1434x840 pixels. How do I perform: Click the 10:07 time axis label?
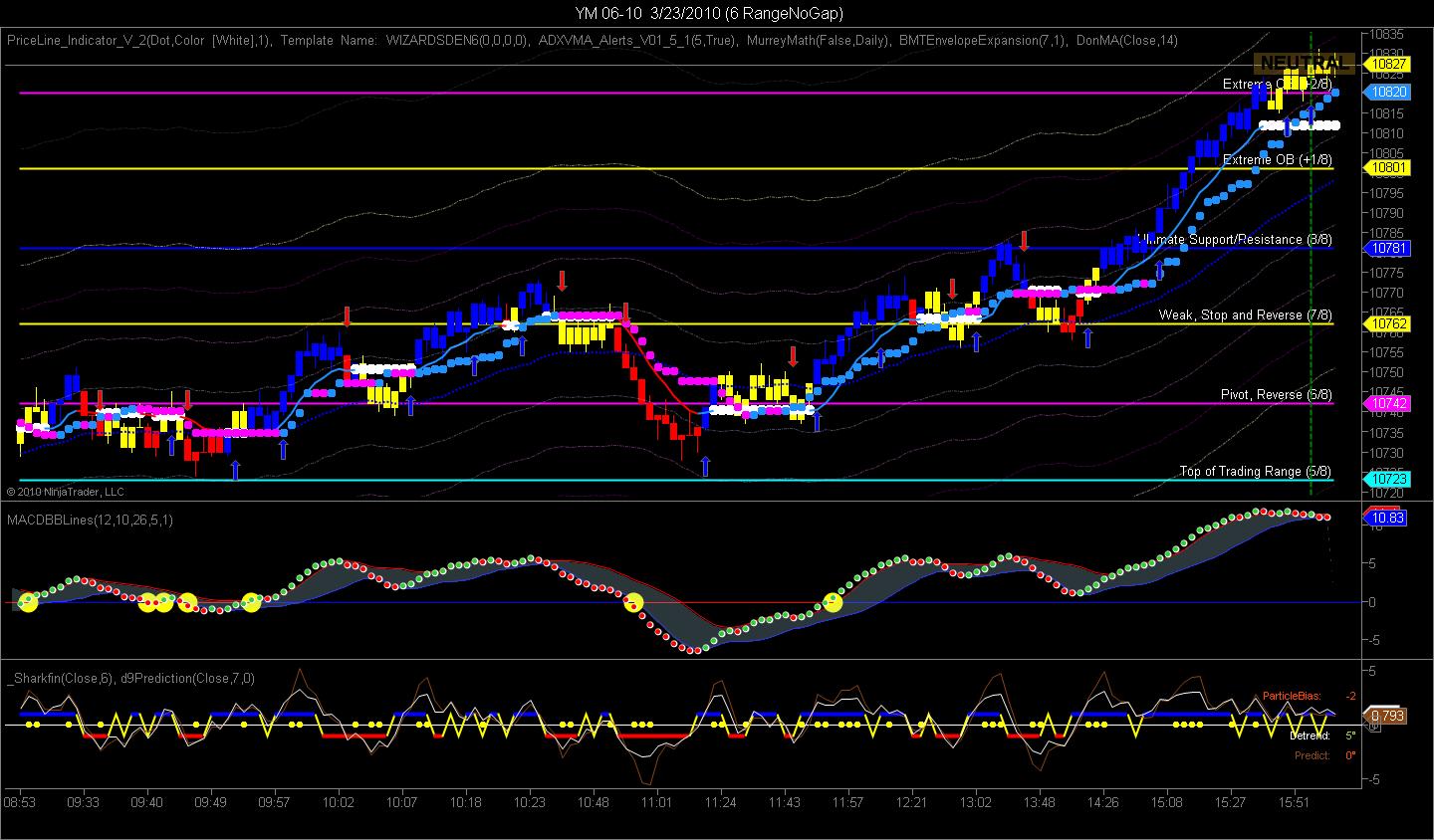[x=402, y=802]
